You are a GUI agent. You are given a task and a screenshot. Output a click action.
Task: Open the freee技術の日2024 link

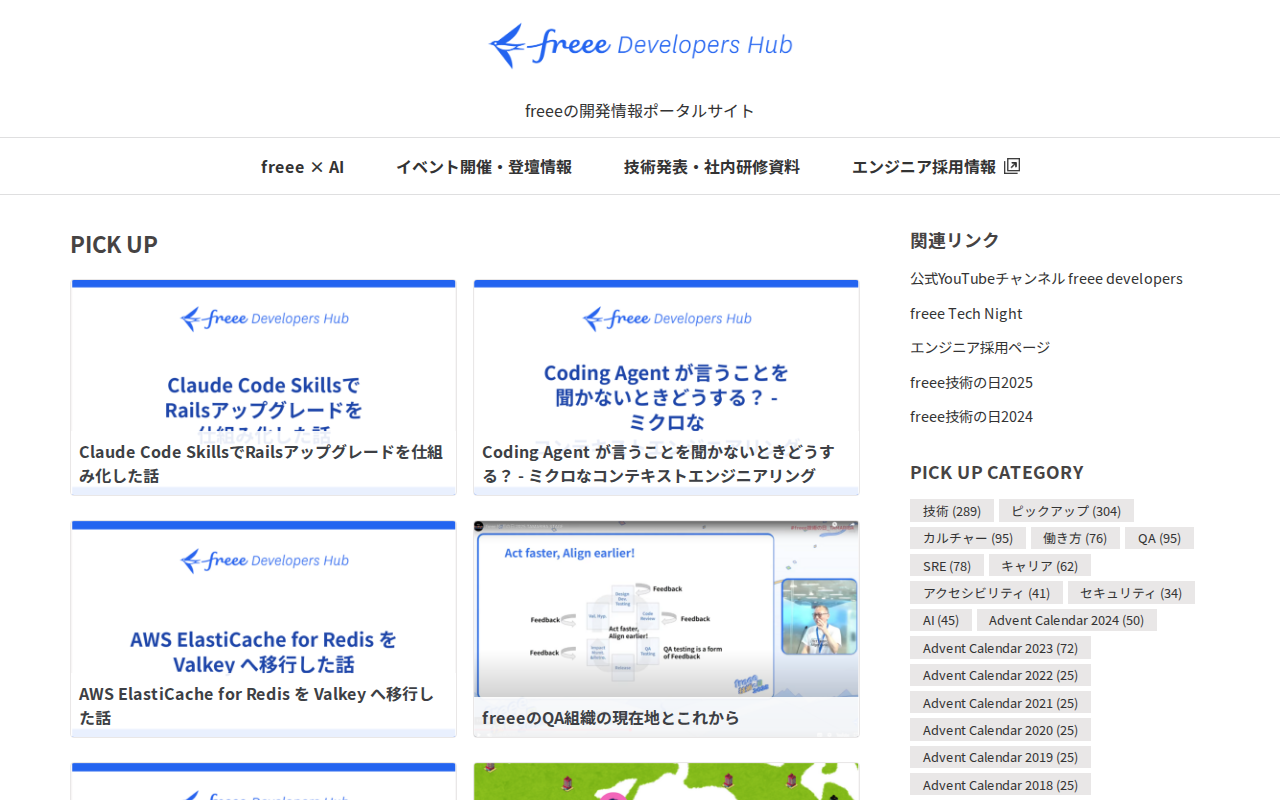coord(971,417)
